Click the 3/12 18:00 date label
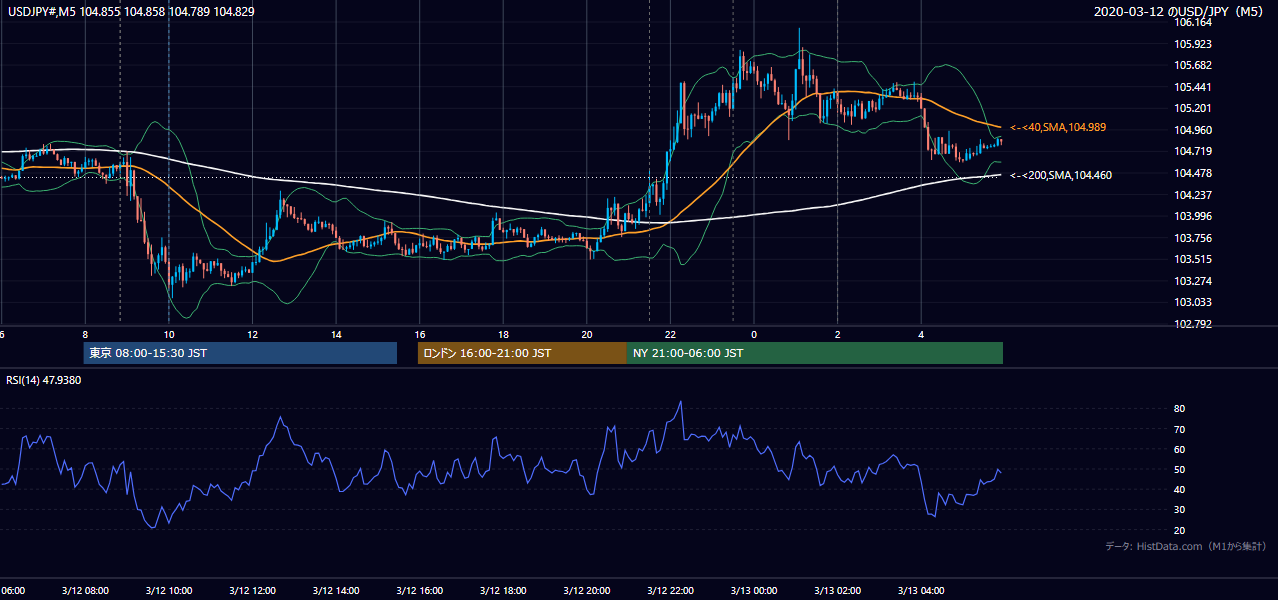 tap(503, 590)
